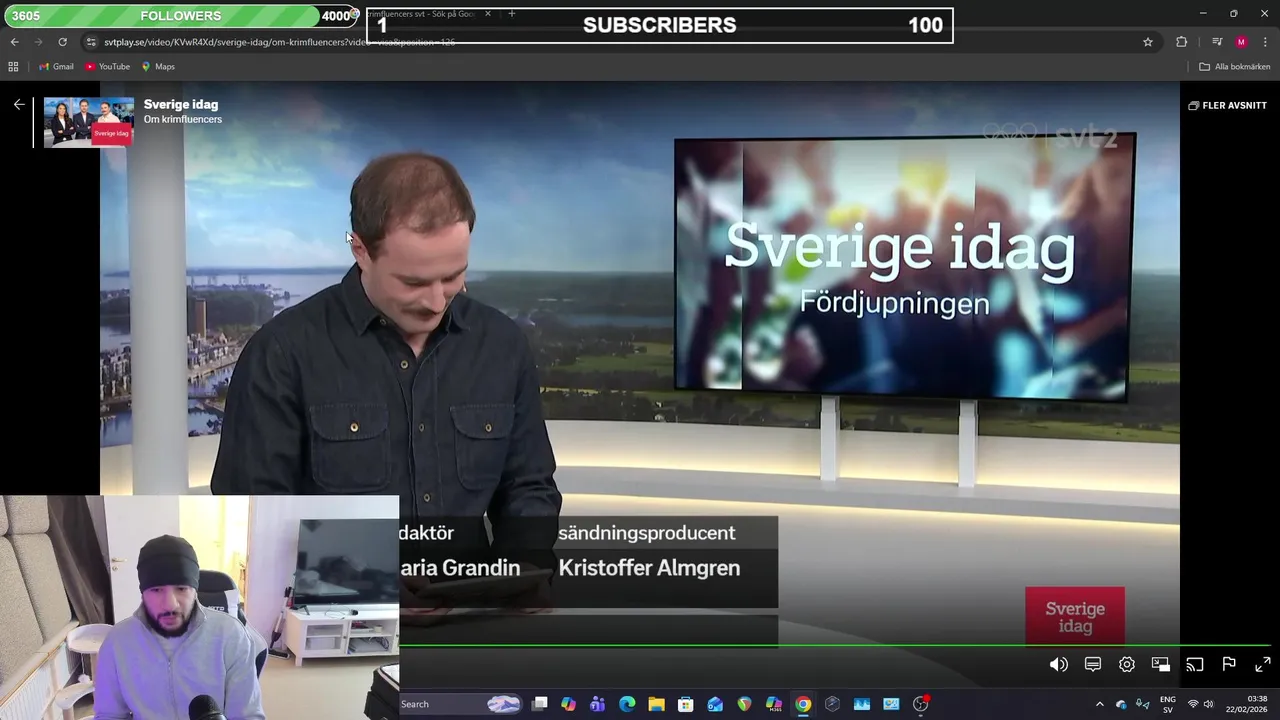This screenshot has height=720, width=1280.
Task: Switch the ENG SV input language
Action: tap(1168, 704)
